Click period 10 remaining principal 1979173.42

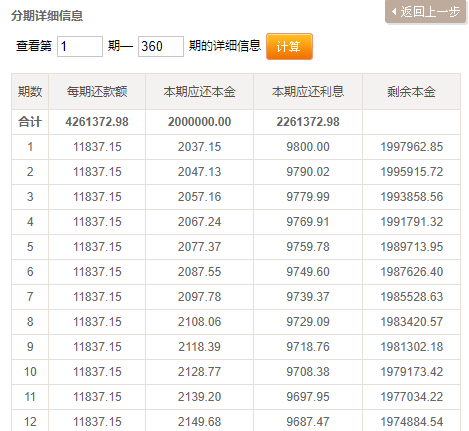point(412,372)
